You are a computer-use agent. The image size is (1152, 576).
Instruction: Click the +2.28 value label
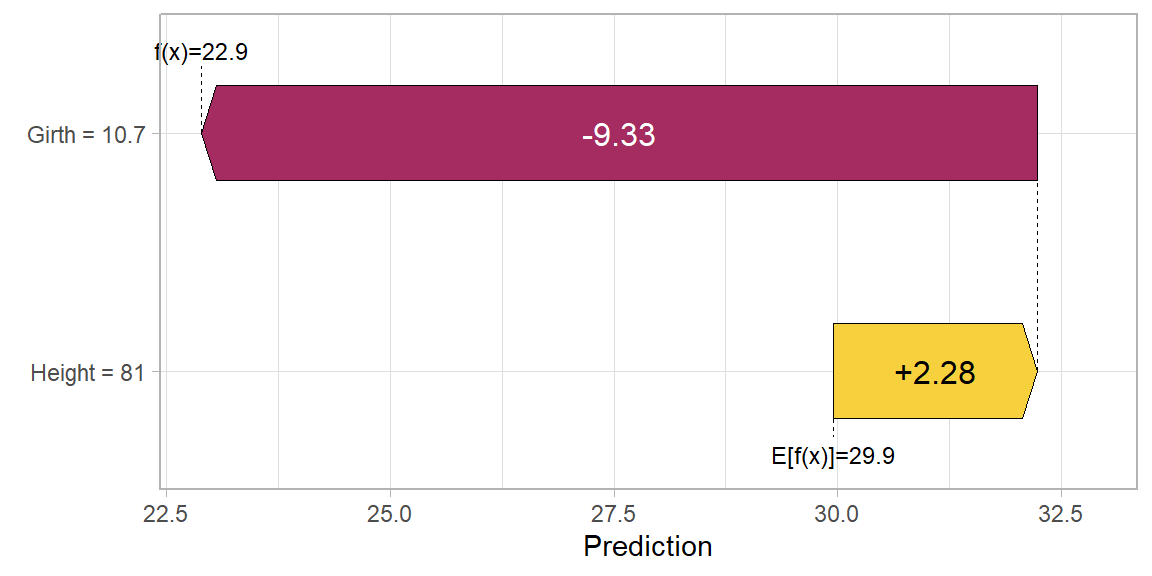click(934, 373)
